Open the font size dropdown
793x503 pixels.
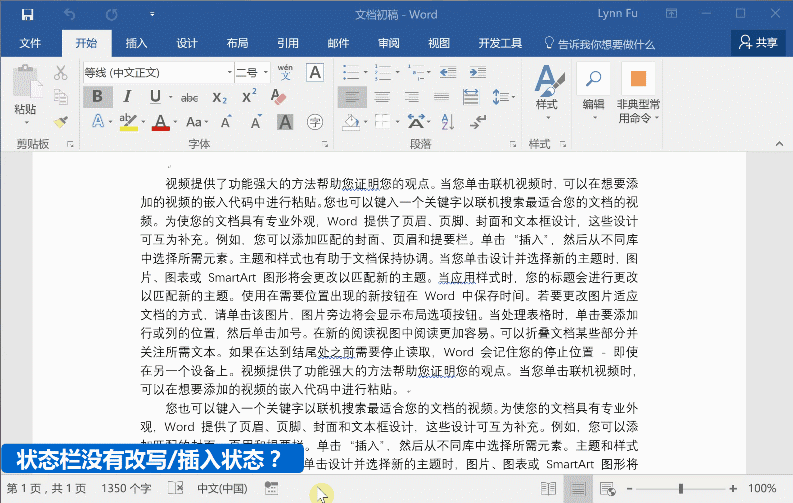(x=266, y=72)
